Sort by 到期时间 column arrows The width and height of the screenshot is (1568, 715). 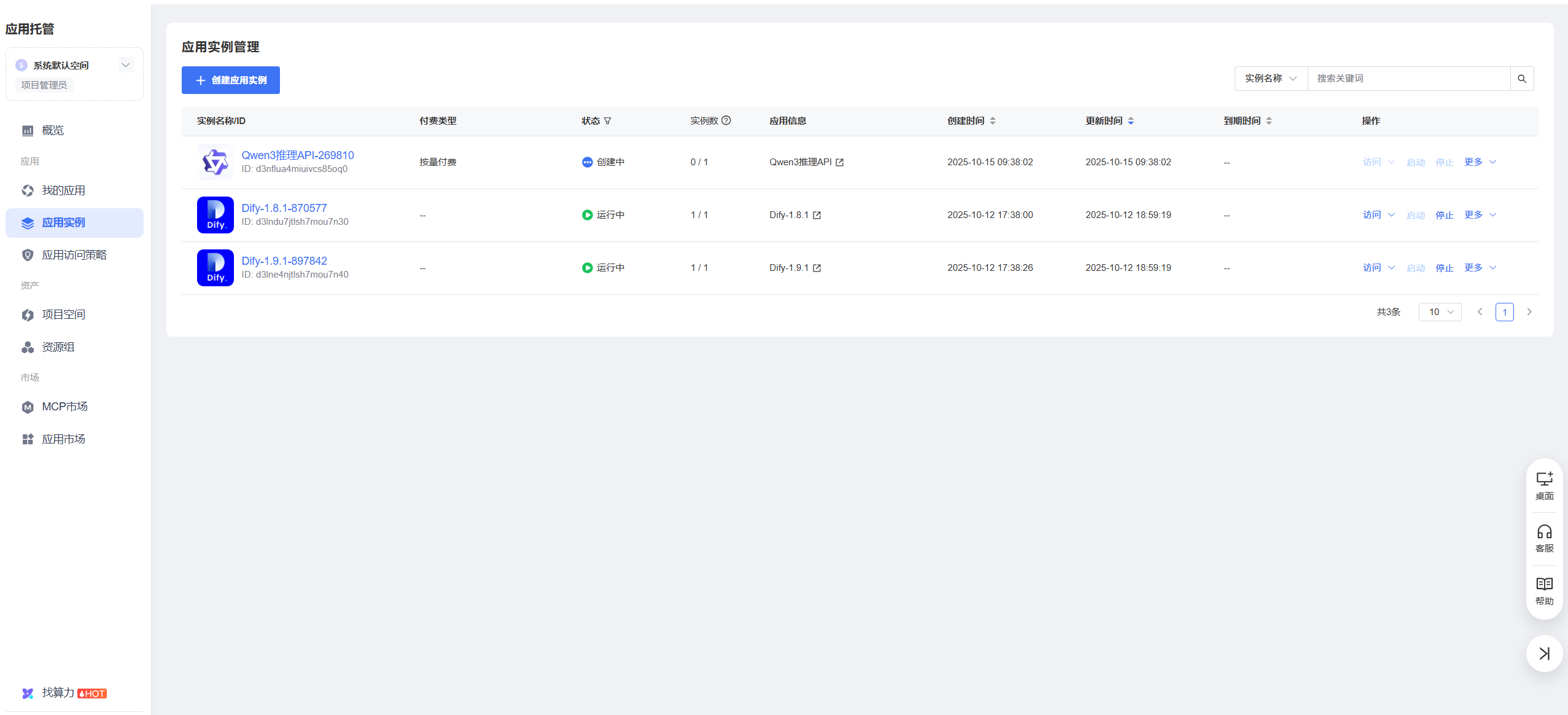pos(1269,121)
